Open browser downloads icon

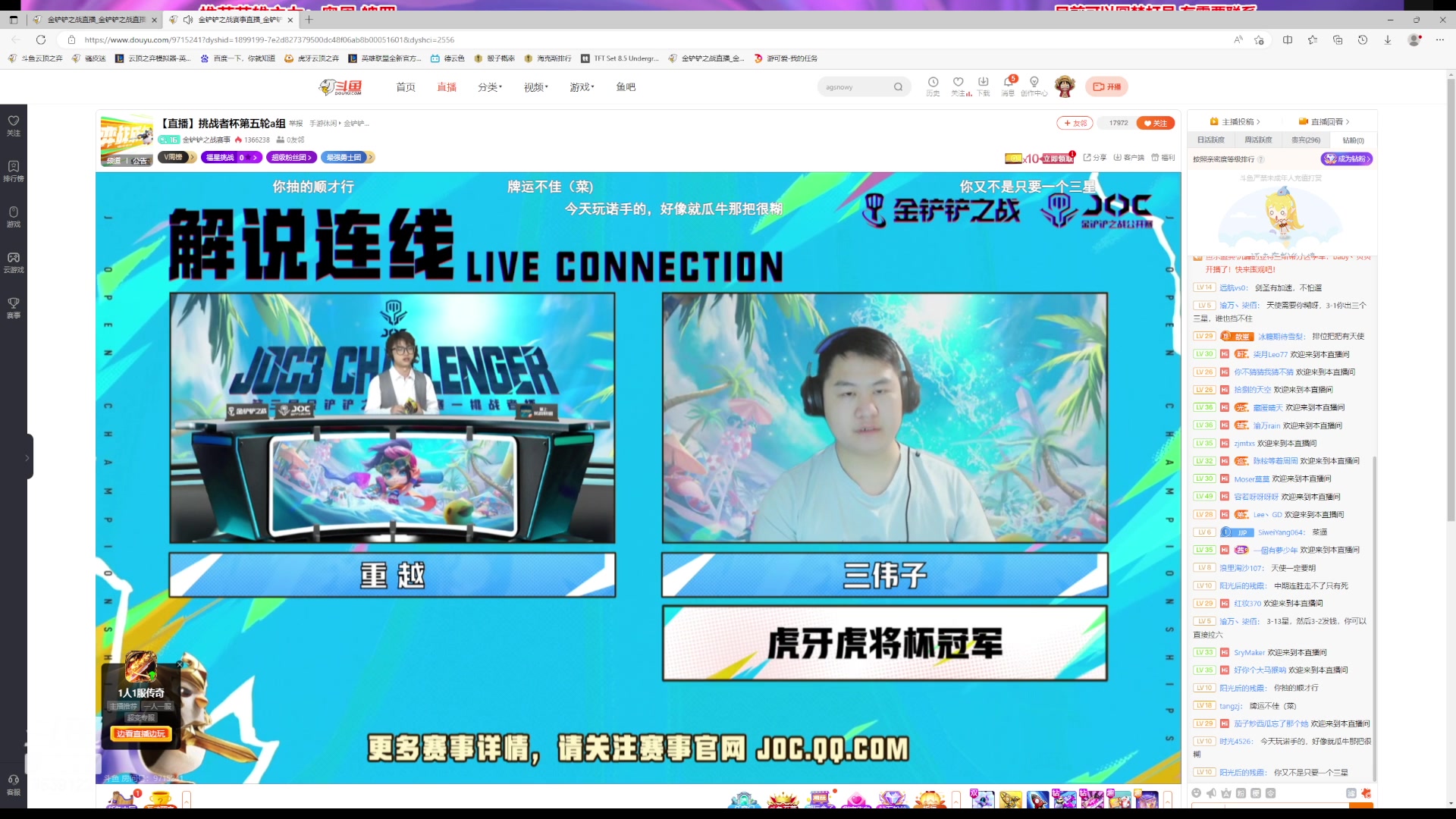[1388, 39]
